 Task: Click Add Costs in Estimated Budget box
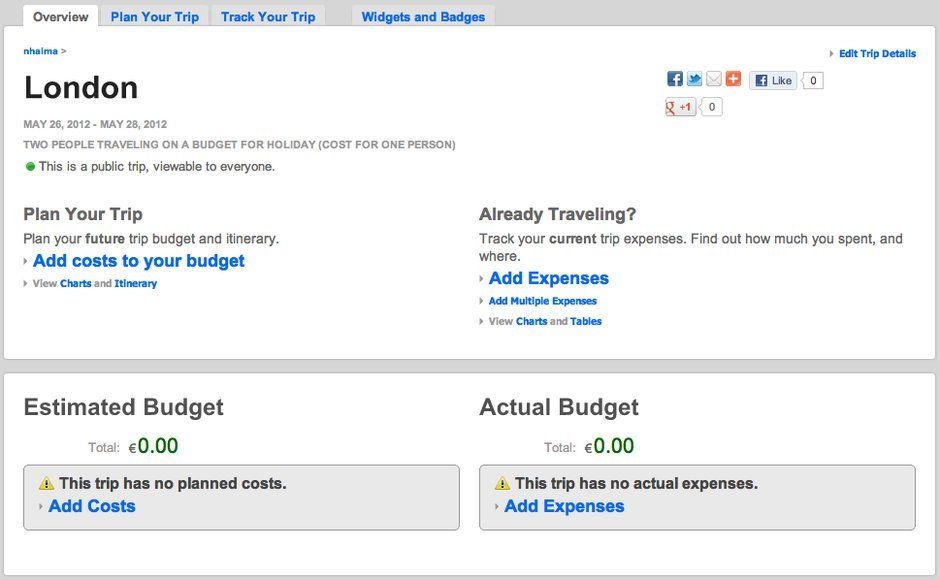92,506
